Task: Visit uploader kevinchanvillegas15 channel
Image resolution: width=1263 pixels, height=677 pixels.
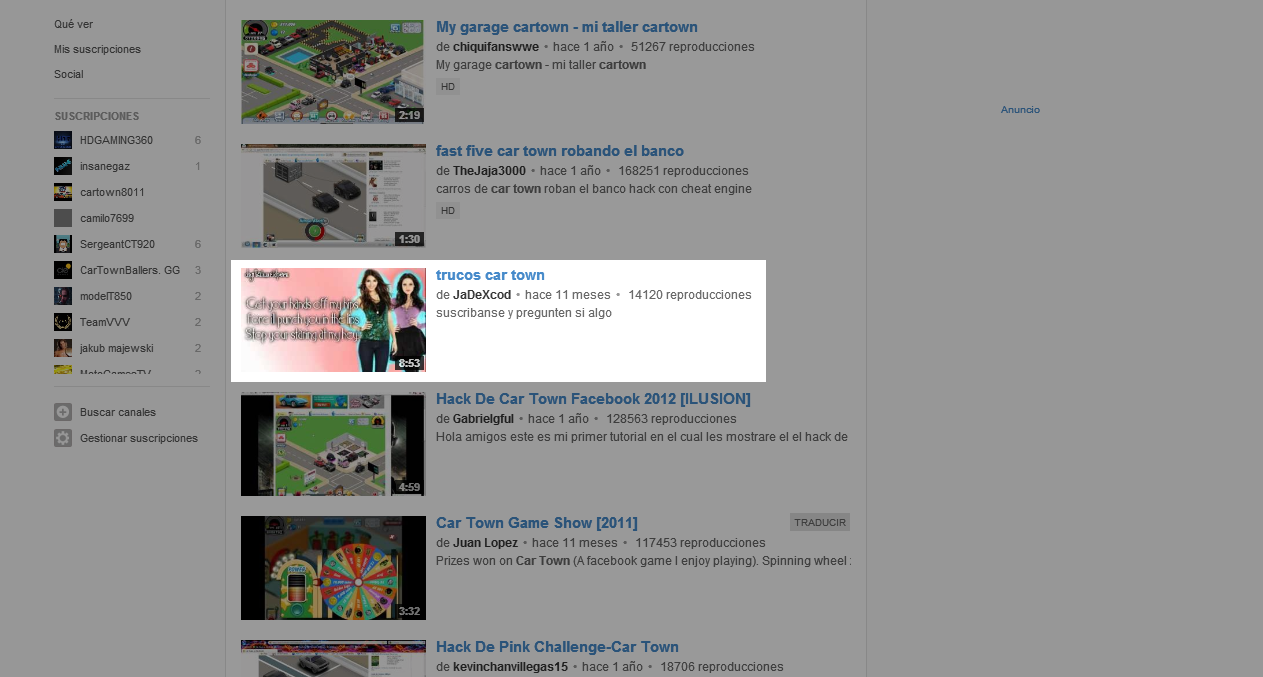Action: (510, 667)
